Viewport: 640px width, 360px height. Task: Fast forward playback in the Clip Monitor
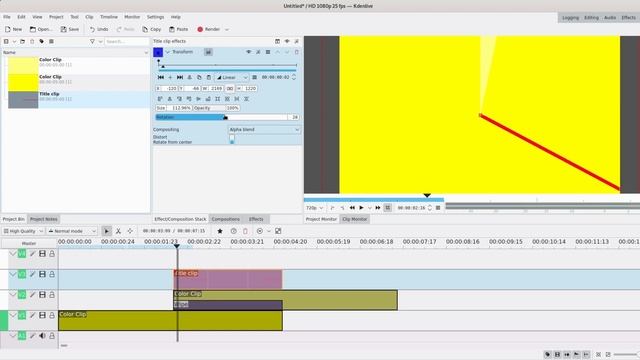pos(378,208)
